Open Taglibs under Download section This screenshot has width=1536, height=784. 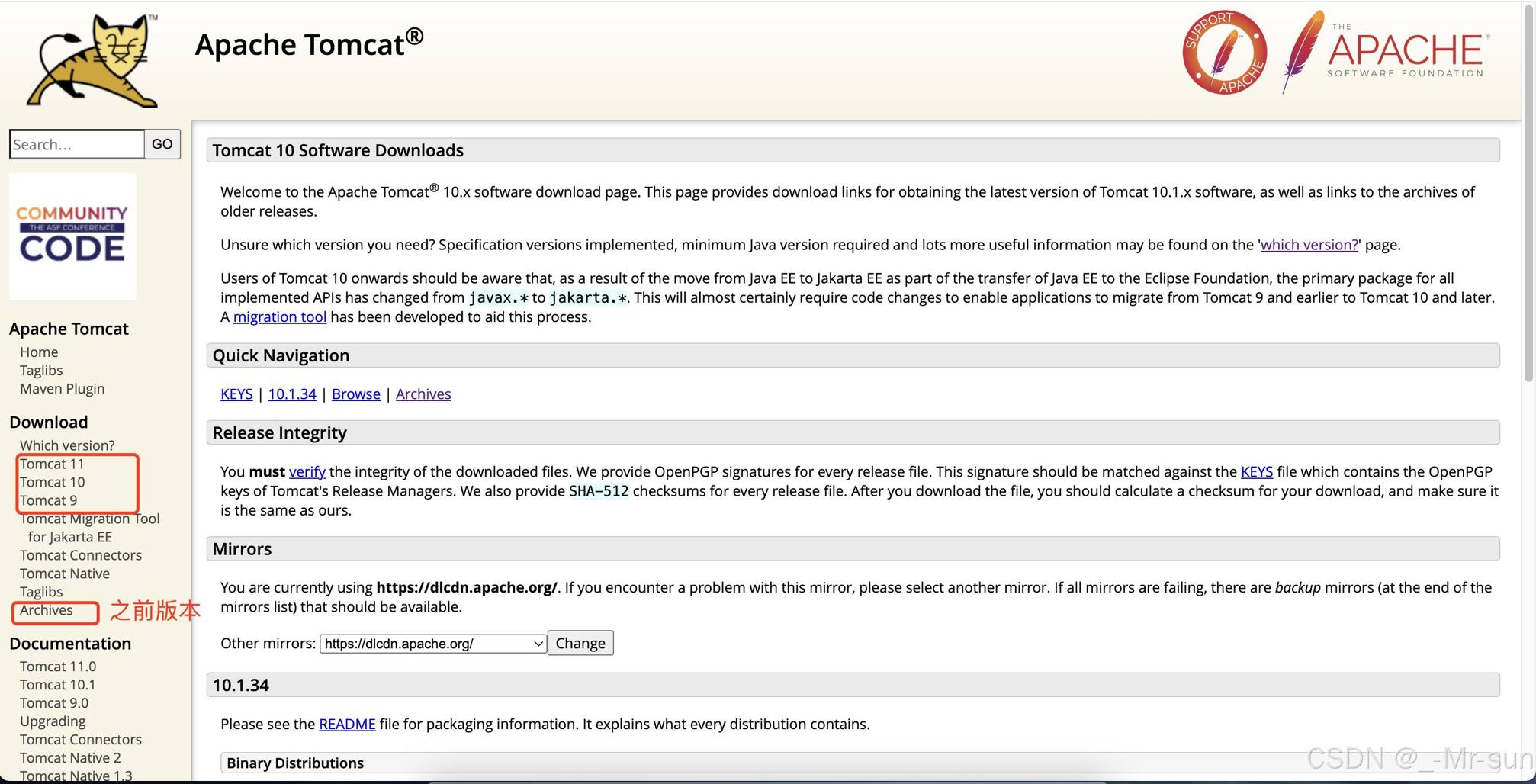pyautogui.click(x=41, y=591)
